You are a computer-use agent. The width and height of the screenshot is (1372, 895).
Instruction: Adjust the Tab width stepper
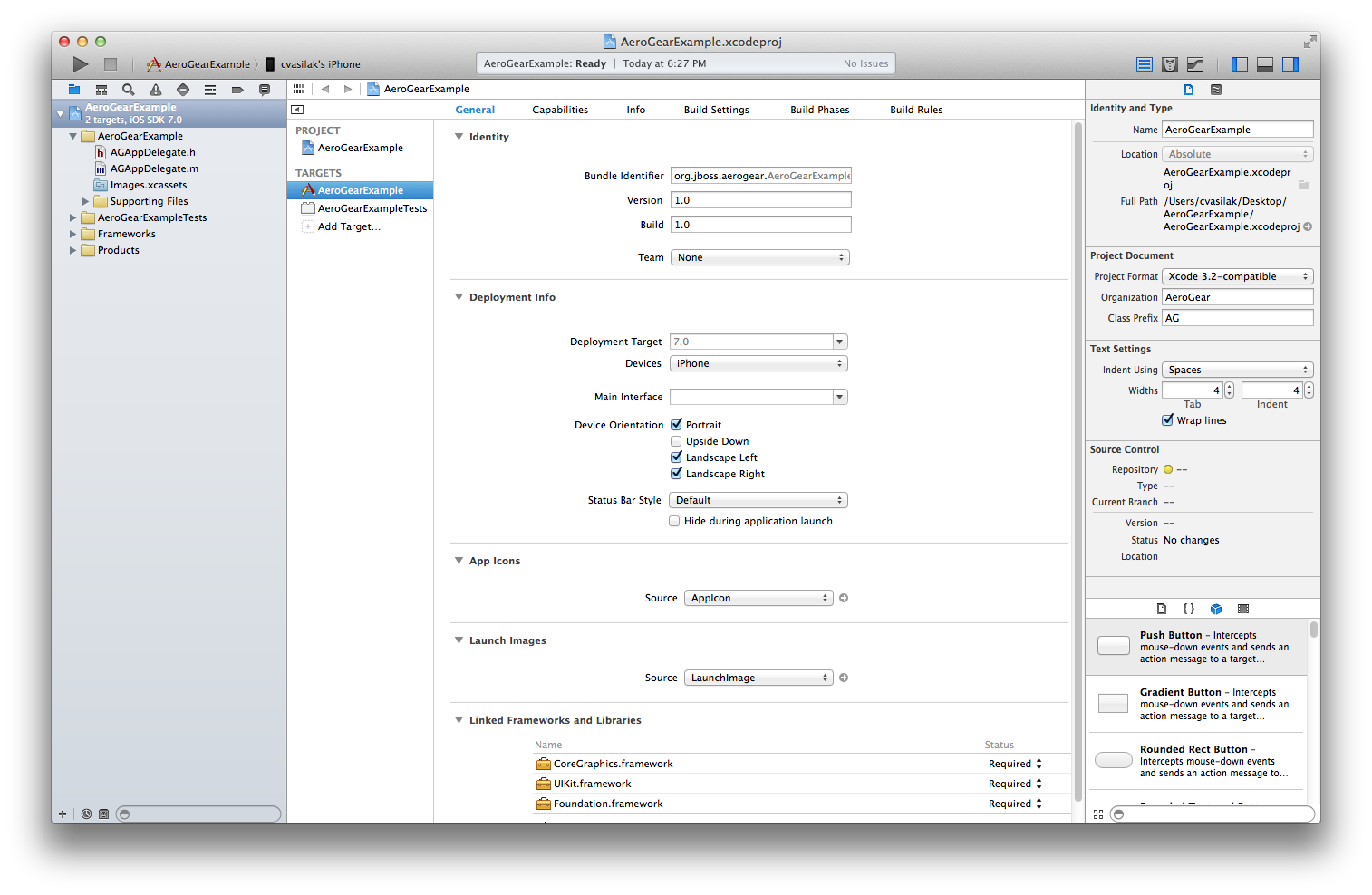[x=1229, y=390]
